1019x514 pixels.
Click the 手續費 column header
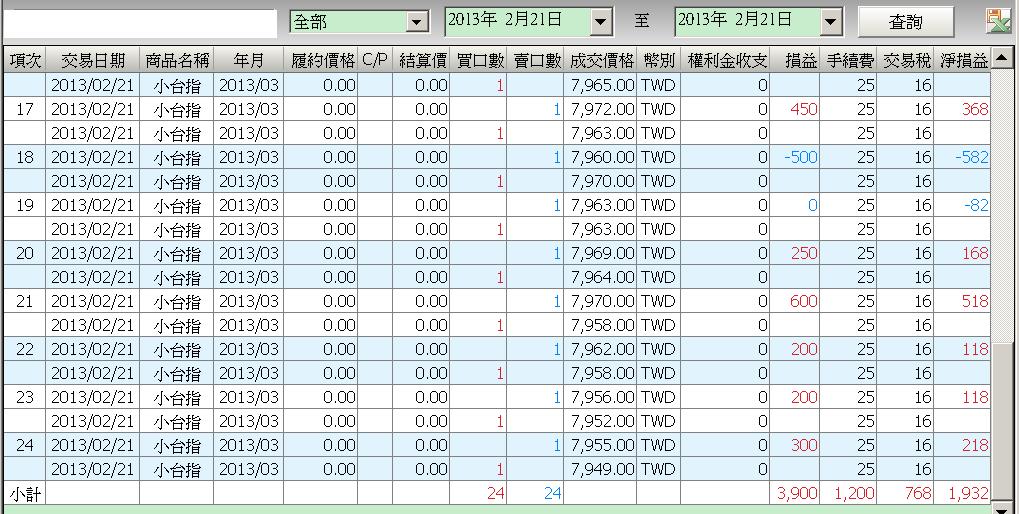(848, 60)
